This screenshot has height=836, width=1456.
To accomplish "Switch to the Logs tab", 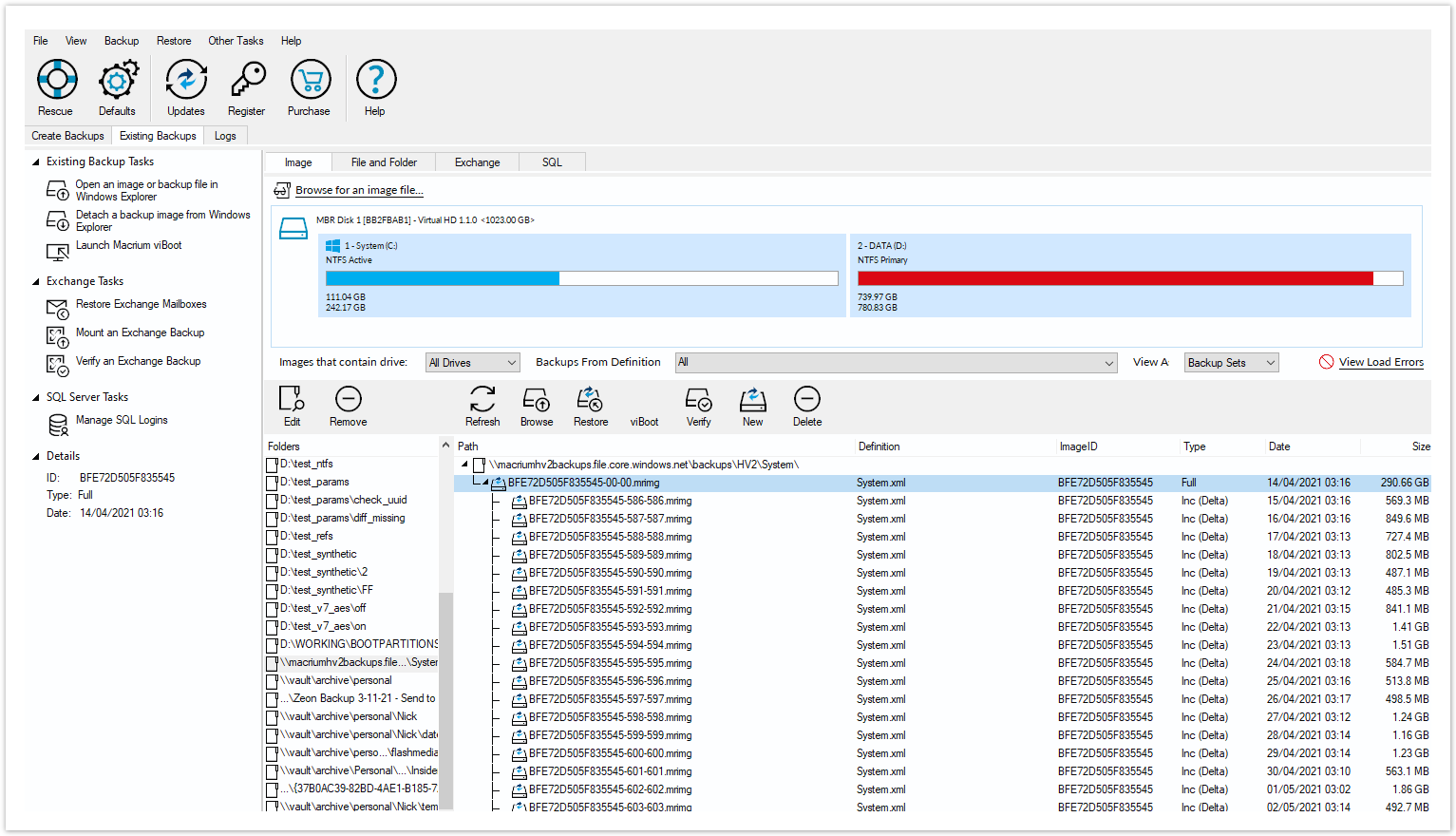I will pyautogui.click(x=225, y=136).
